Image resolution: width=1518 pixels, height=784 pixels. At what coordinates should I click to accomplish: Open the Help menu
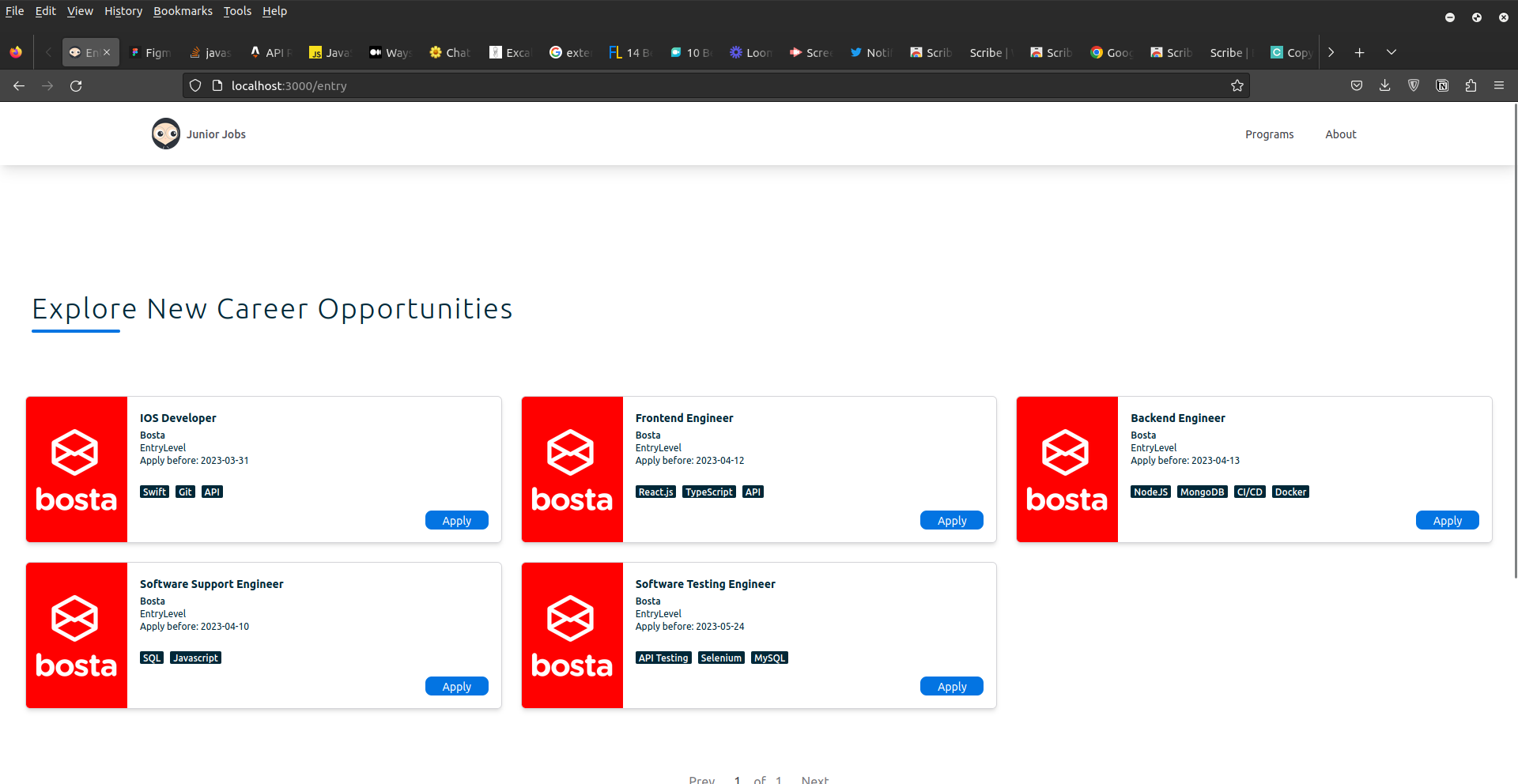pyautogui.click(x=274, y=11)
